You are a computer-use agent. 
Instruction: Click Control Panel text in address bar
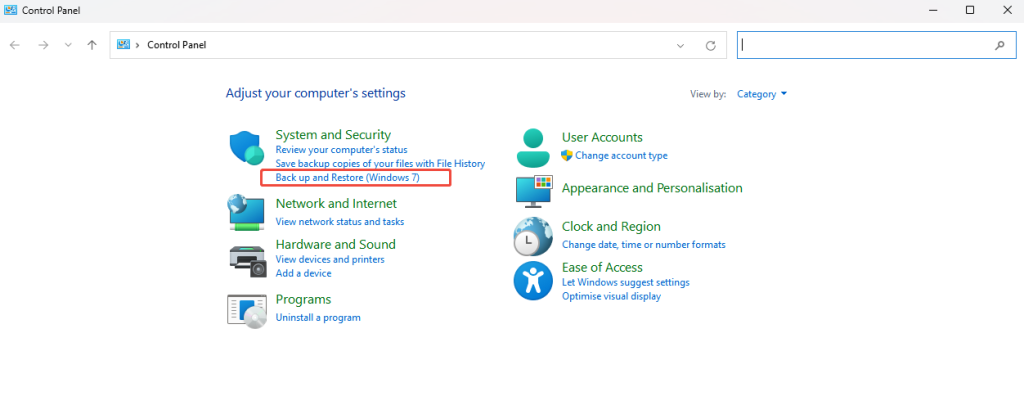point(177,45)
